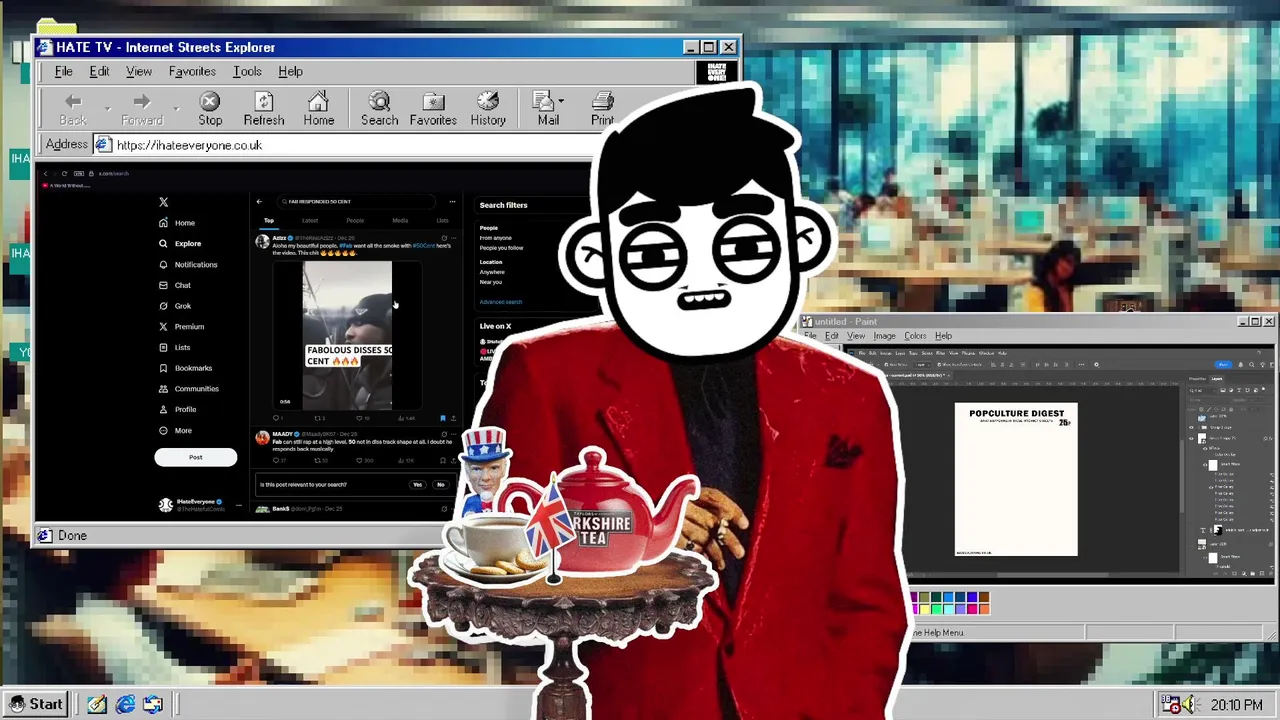1280x720 pixels.
Task: Stop the page loading with the Stop icon
Action: pyautogui.click(x=210, y=109)
